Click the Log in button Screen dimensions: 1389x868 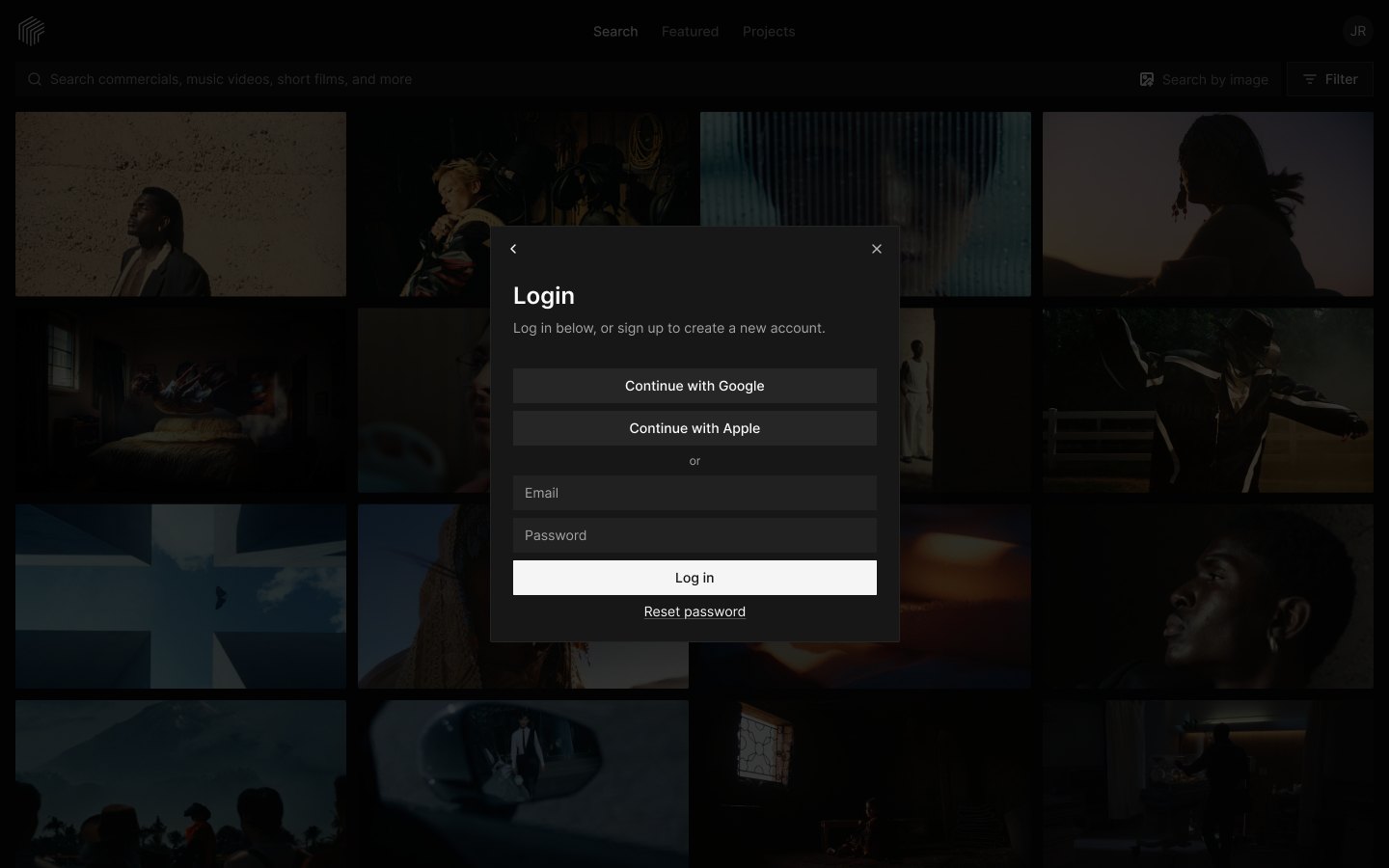(x=694, y=578)
